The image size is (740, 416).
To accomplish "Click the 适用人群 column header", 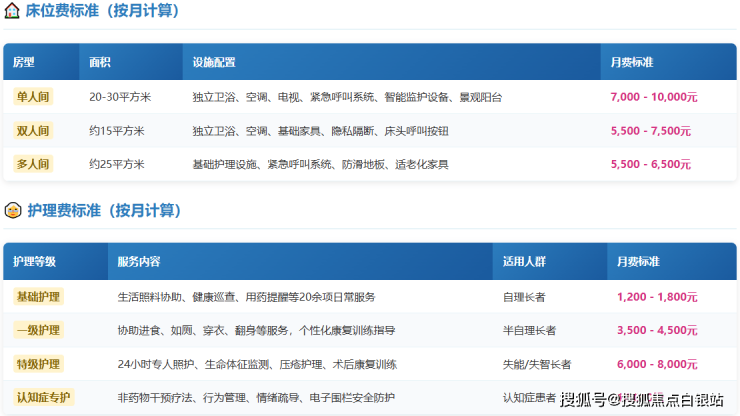I will click(524, 262).
